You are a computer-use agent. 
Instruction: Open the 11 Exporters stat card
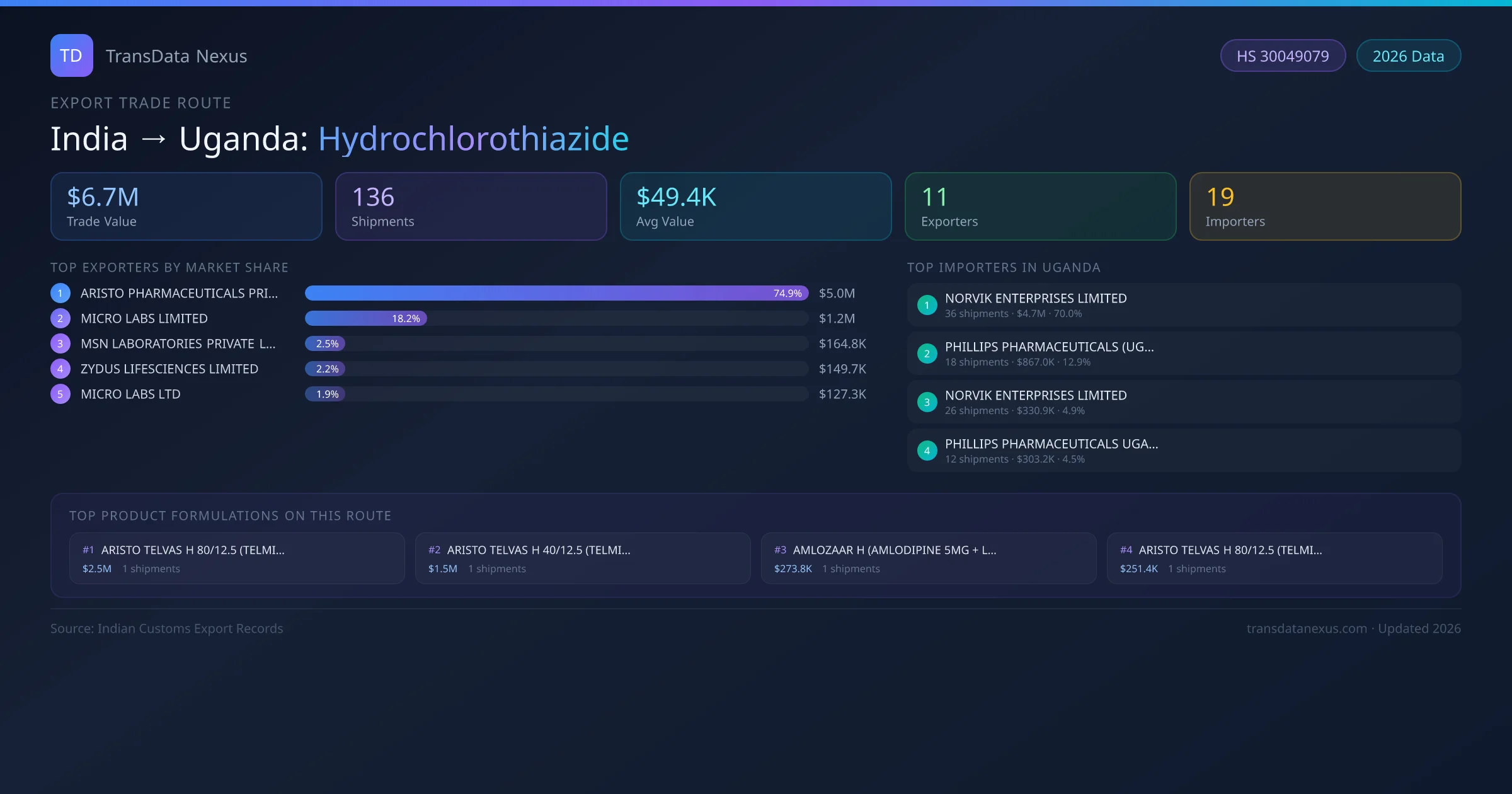(1040, 207)
